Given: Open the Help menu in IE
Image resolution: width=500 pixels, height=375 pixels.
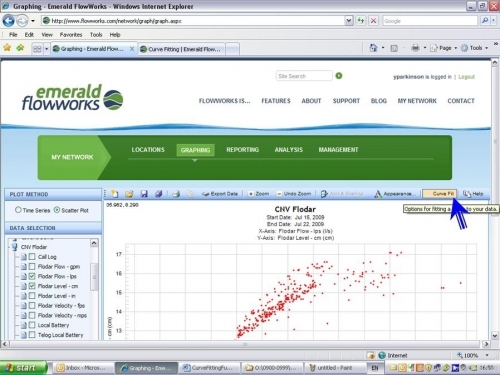Looking at the screenshot, I should point(115,35).
